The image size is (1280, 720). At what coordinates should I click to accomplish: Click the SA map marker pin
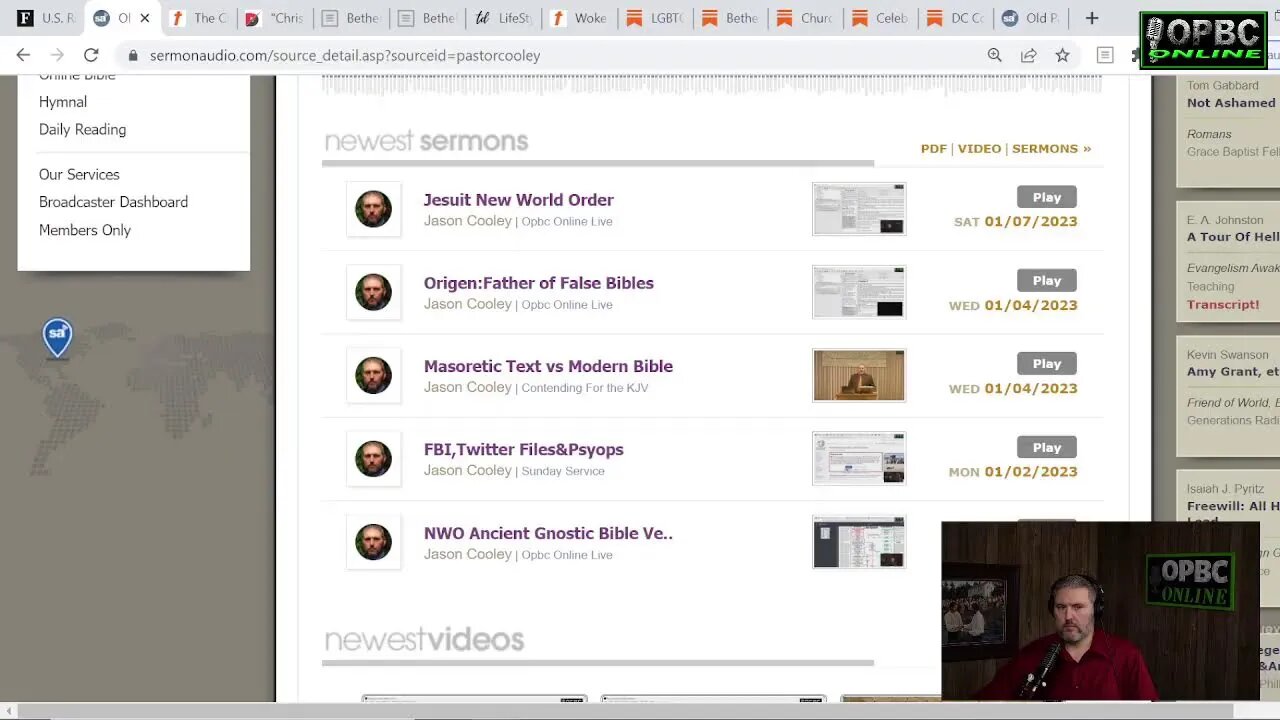point(58,338)
